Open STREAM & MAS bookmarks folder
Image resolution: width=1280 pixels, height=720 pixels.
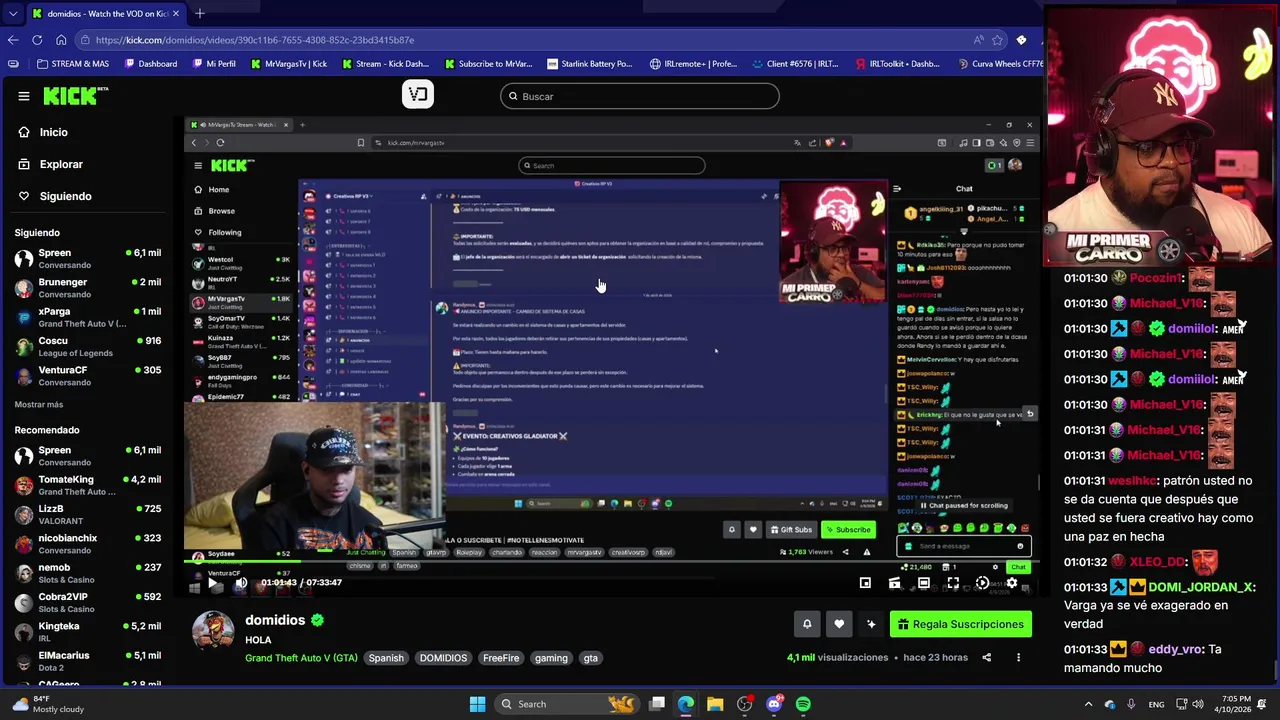click(72, 64)
